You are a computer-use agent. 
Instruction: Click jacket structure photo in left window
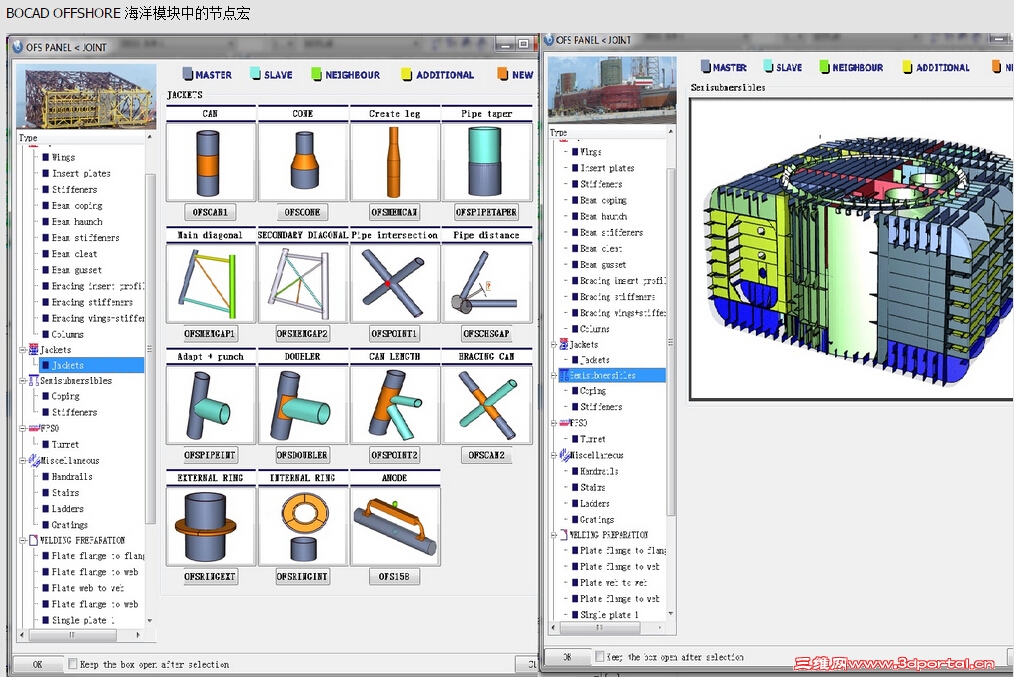(86, 96)
